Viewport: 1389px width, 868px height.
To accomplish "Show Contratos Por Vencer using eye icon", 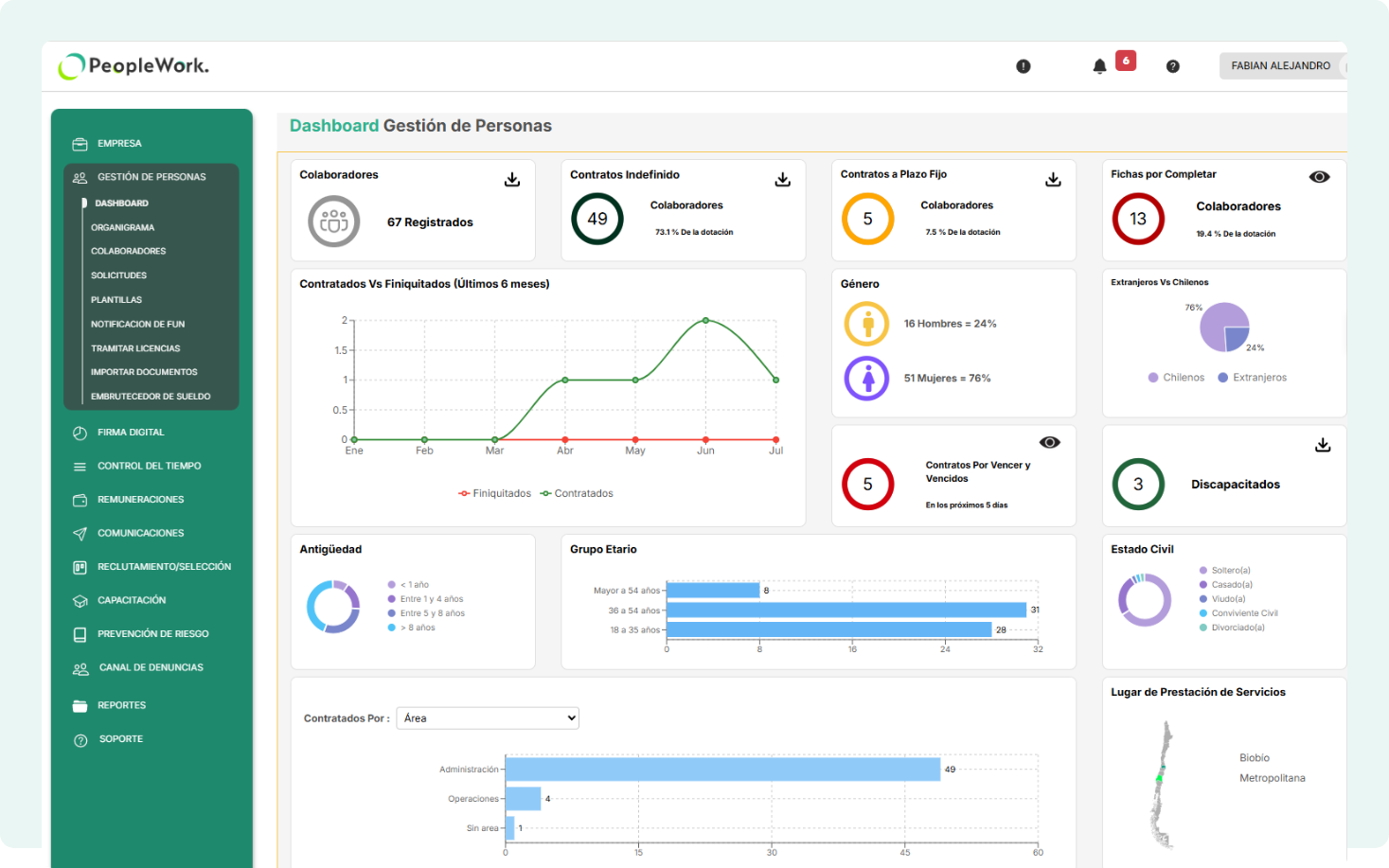I will tap(1049, 442).
